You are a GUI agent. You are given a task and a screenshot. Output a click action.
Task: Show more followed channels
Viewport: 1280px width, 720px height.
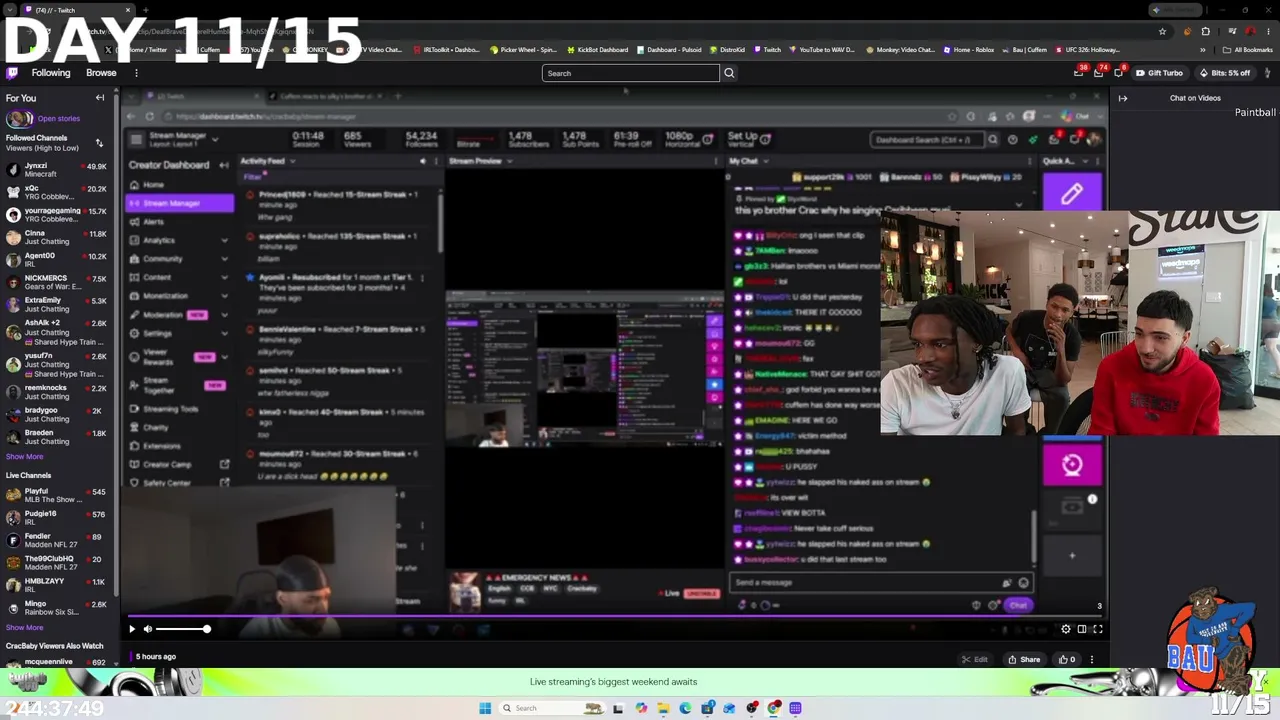[x=25, y=457]
